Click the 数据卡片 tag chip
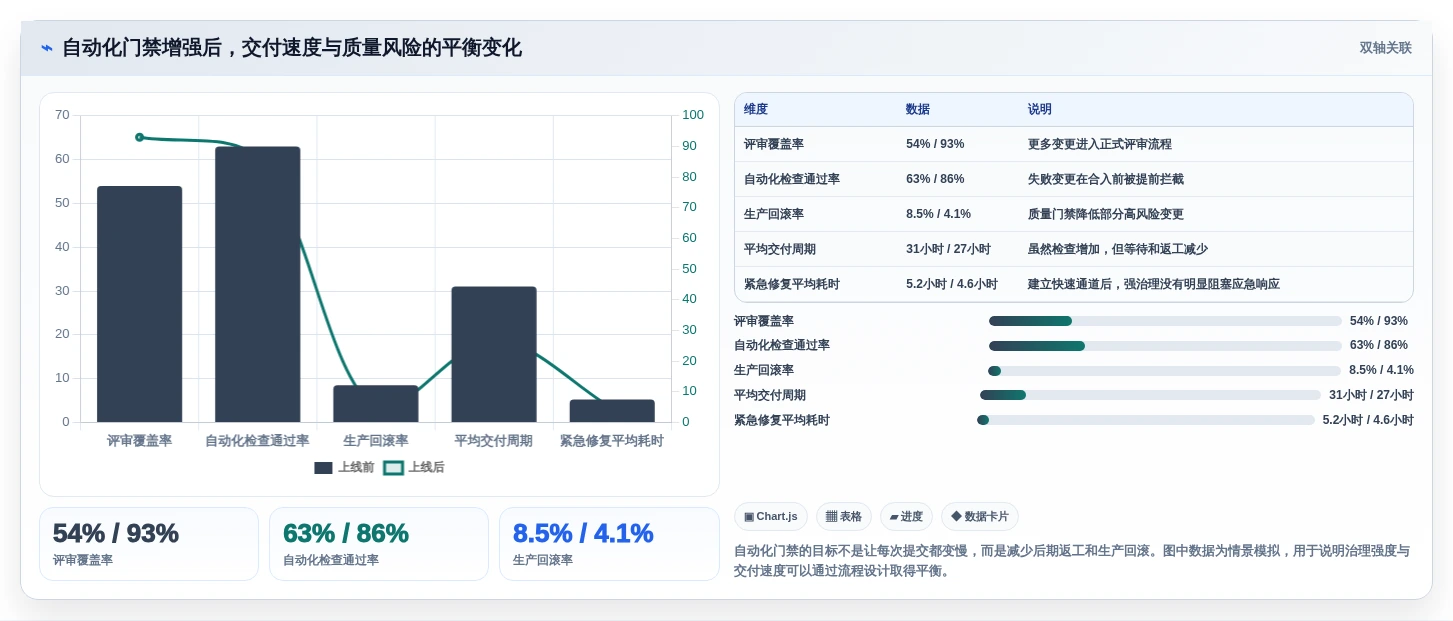 pos(980,517)
